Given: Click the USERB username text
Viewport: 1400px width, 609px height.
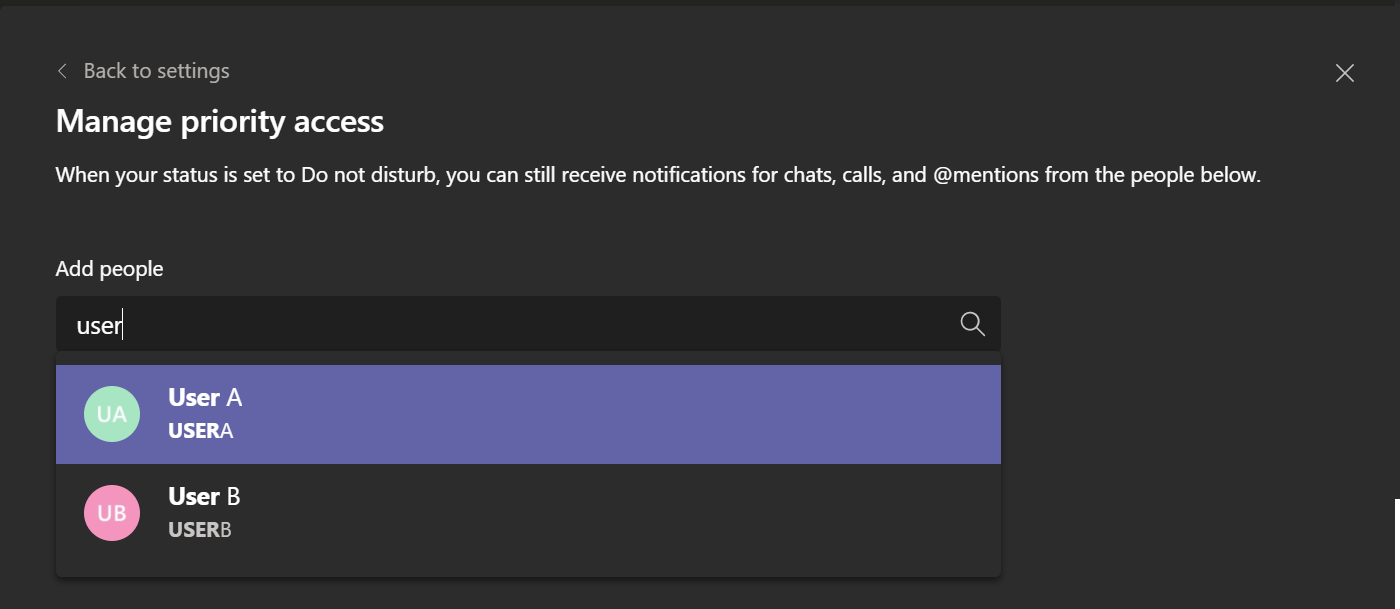Looking at the screenshot, I should coord(200,529).
